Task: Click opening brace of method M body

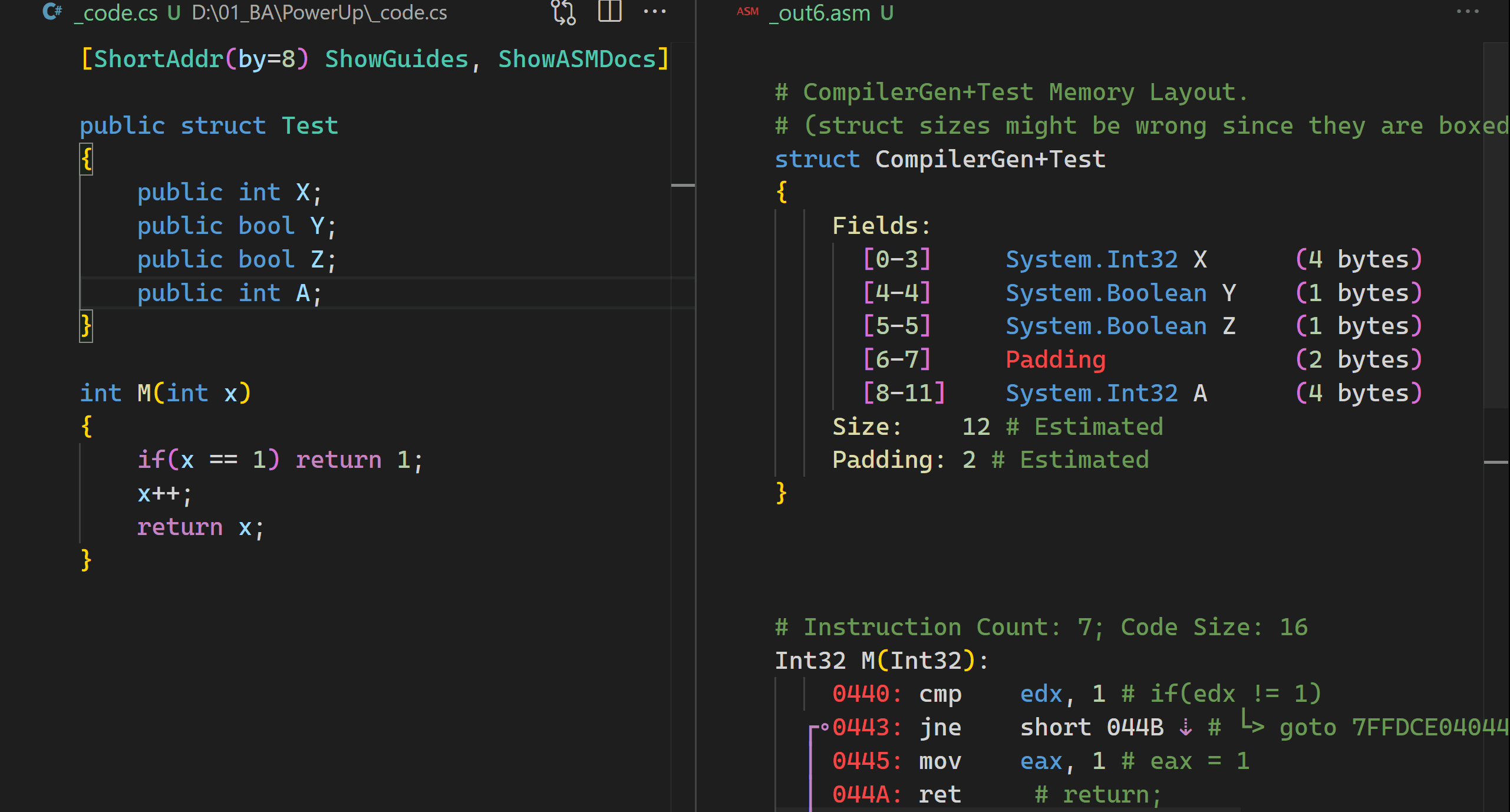Action: (87, 426)
